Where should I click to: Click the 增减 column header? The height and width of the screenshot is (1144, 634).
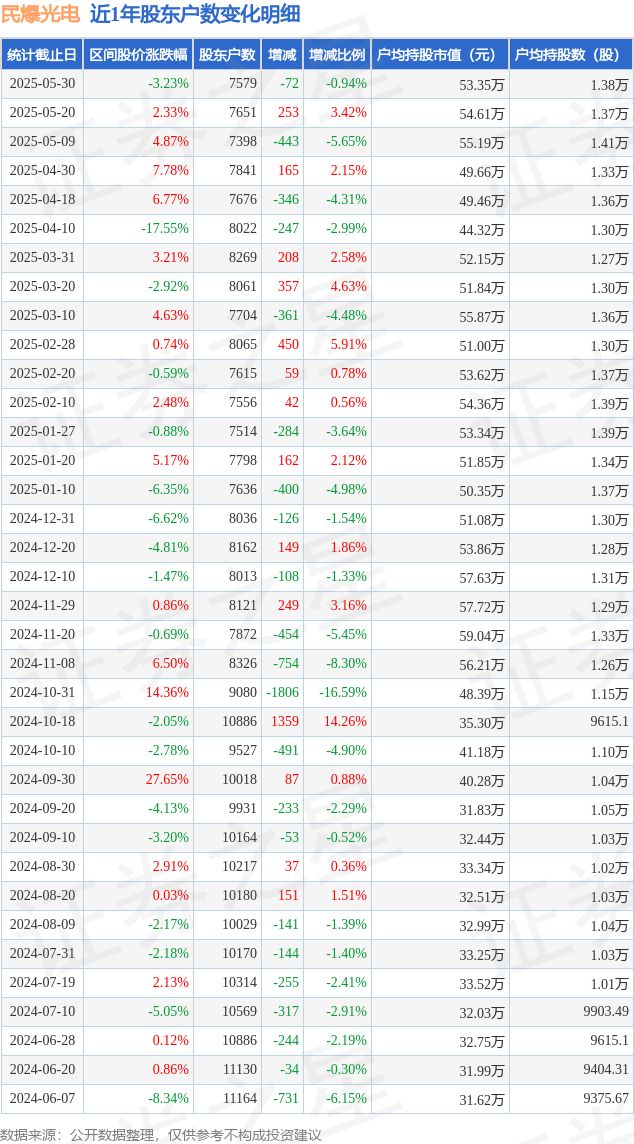point(282,55)
